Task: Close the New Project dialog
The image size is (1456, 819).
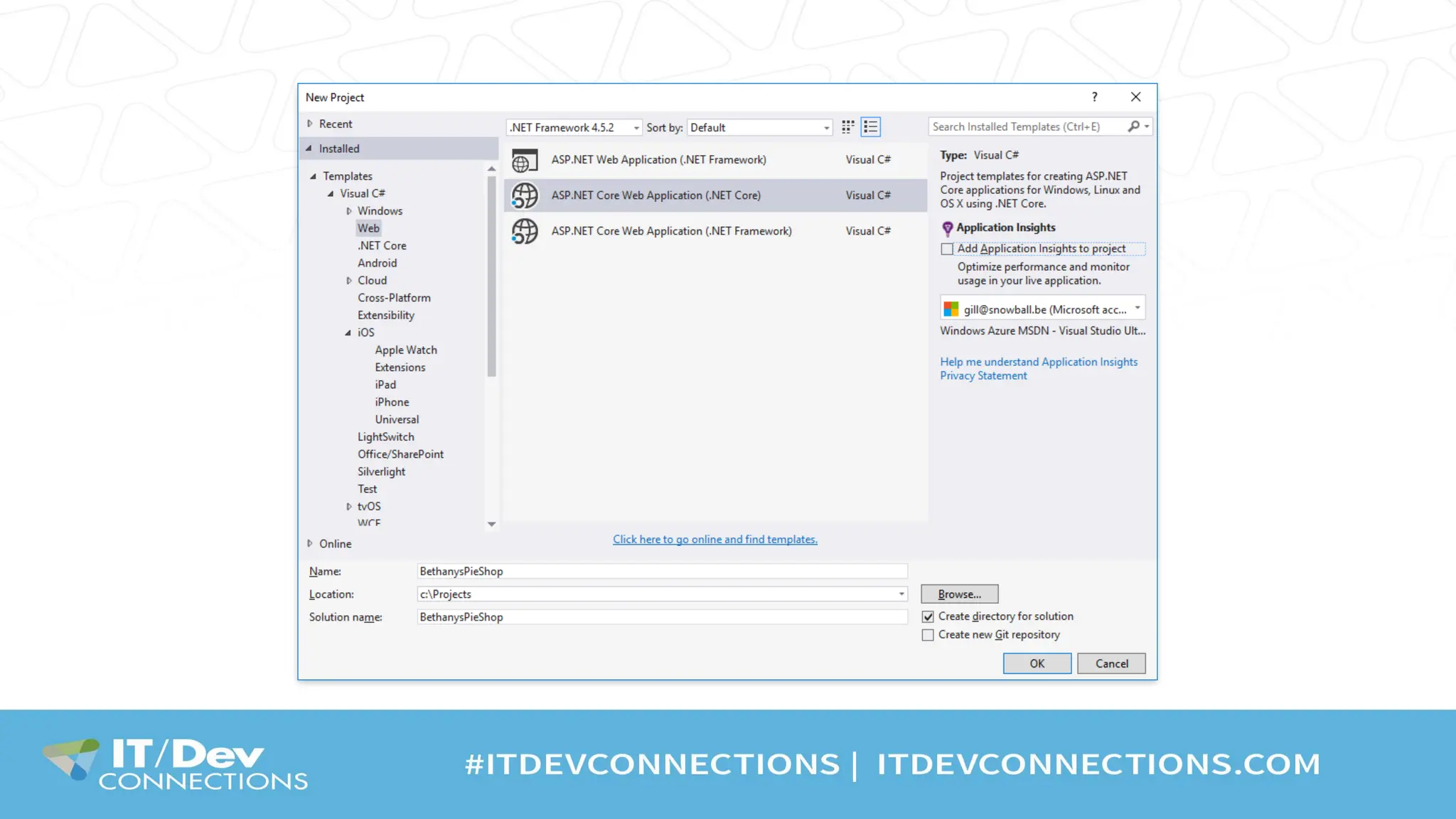Action: click(x=1135, y=97)
